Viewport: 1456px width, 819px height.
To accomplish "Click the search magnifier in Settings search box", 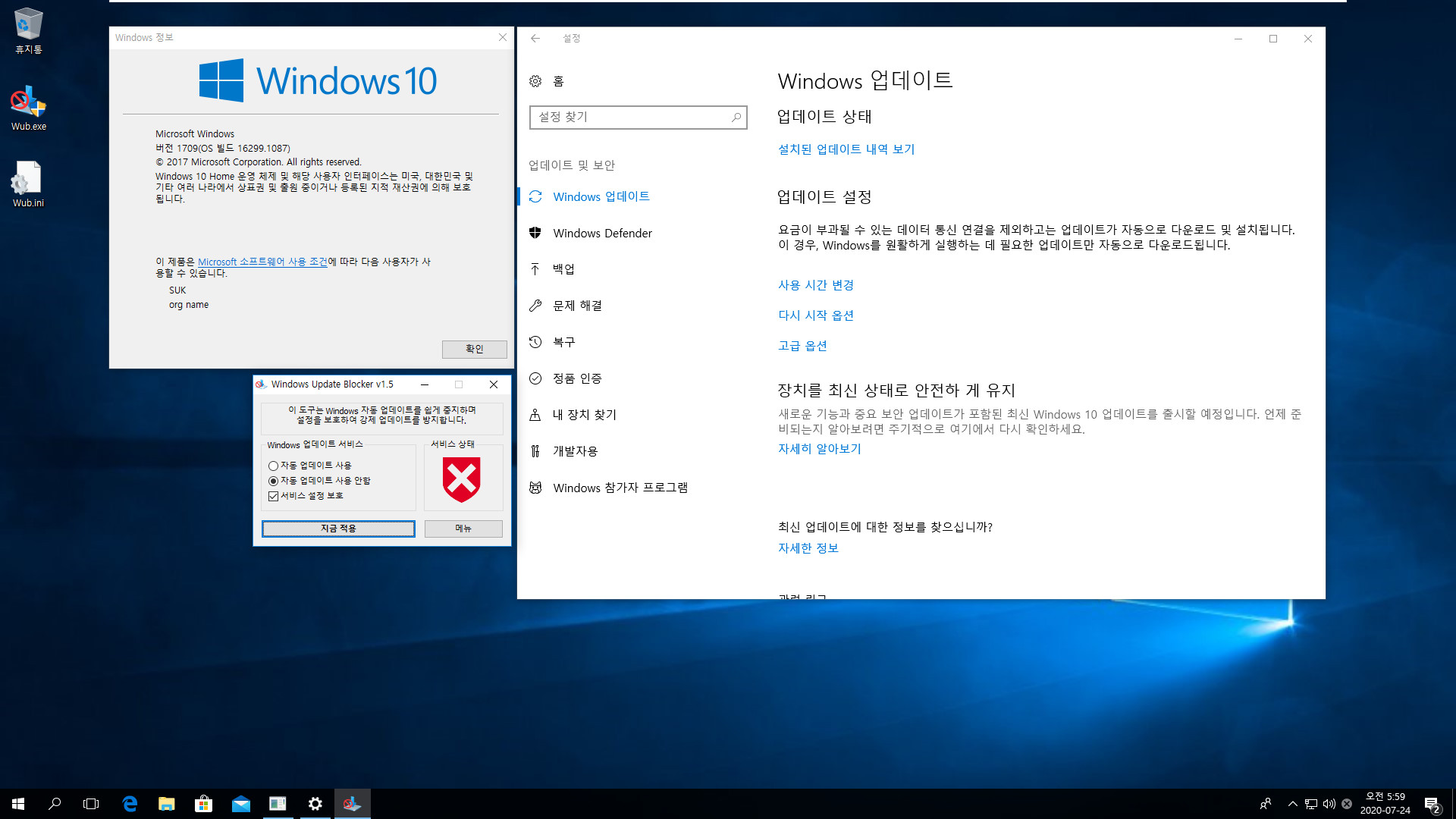I will point(736,117).
